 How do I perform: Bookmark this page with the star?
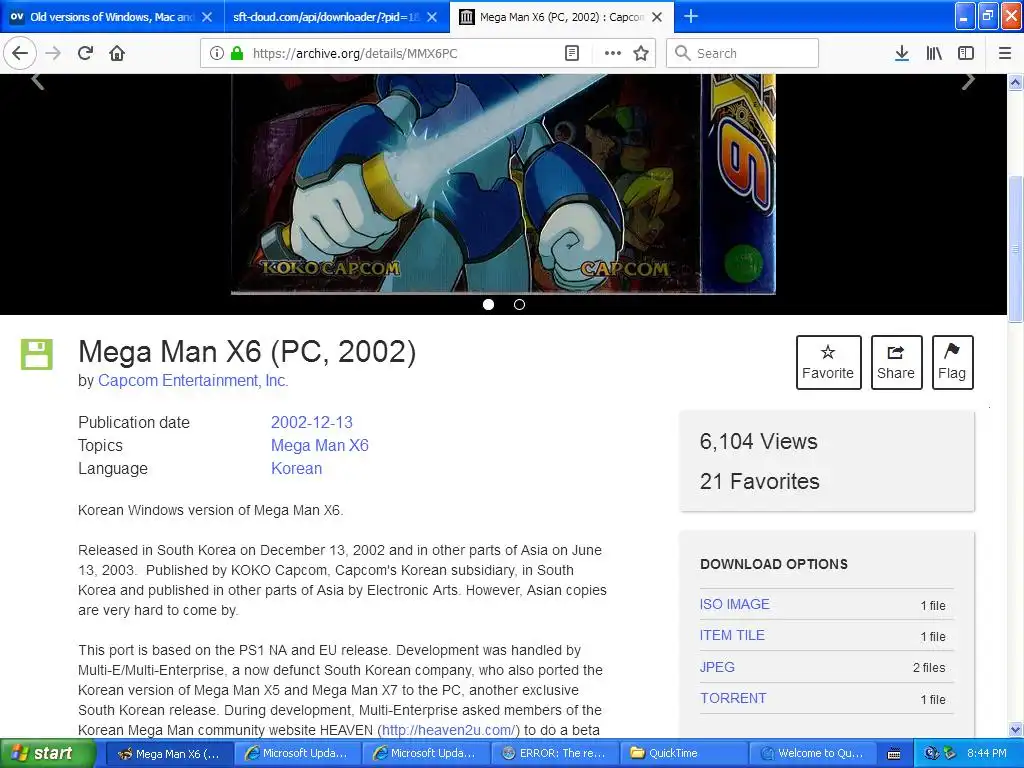(641, 53)
